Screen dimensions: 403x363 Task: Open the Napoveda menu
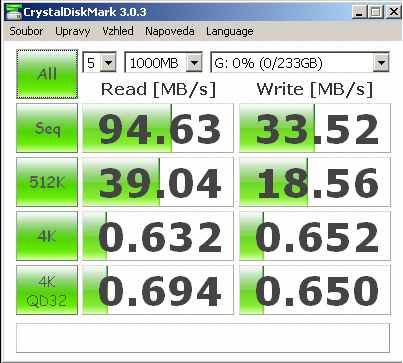170,31
